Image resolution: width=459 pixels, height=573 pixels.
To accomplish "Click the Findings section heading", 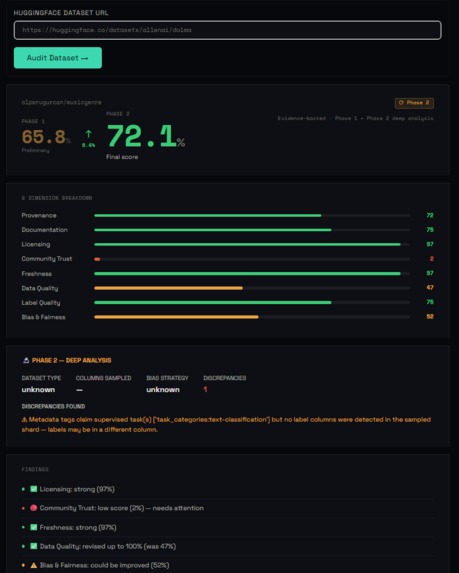I will (35, 469).
